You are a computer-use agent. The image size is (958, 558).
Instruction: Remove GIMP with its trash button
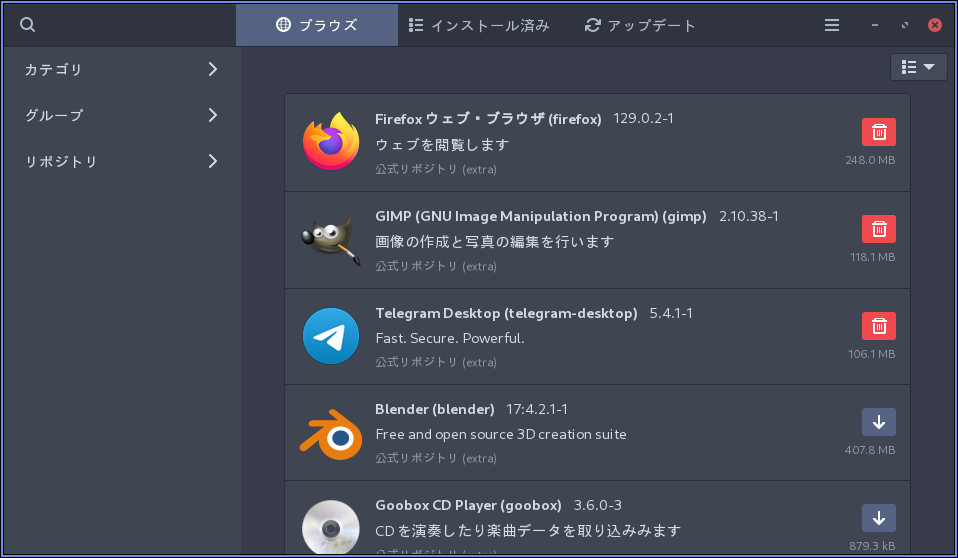coord(879,229)
